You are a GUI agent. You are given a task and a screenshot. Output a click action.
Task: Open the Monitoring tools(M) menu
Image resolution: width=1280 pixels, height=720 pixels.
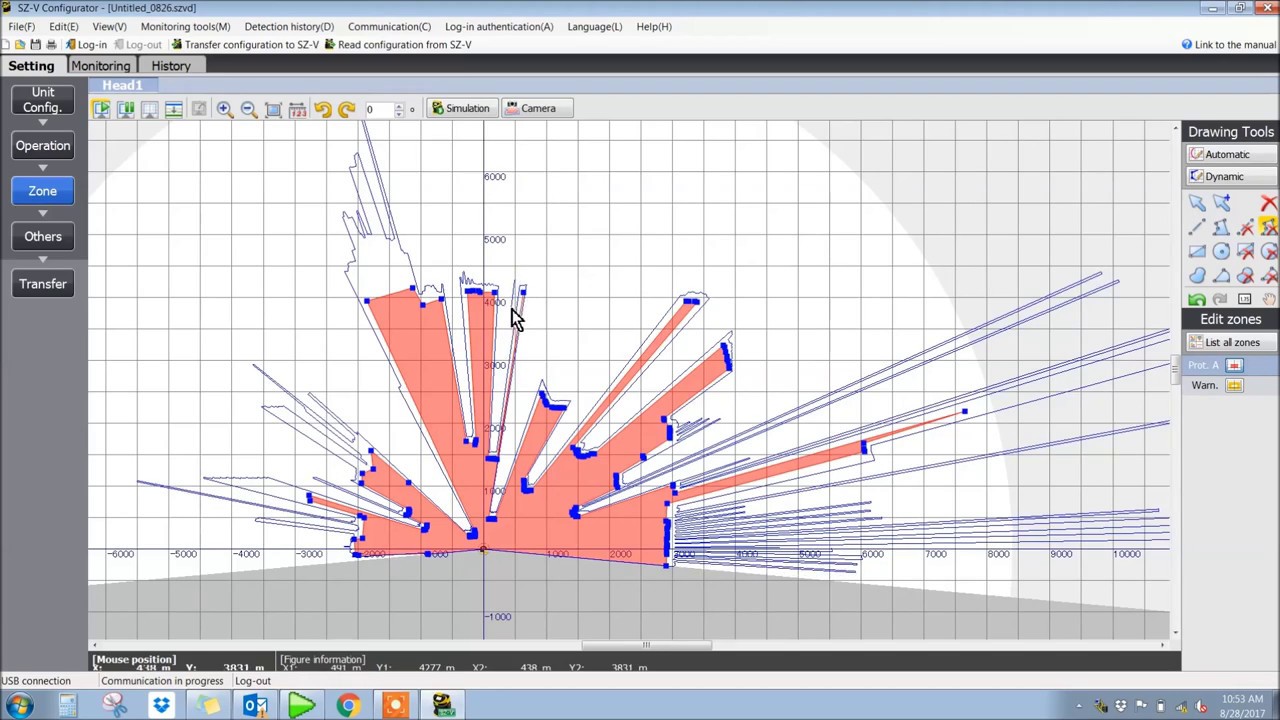[x=185, y=27]
